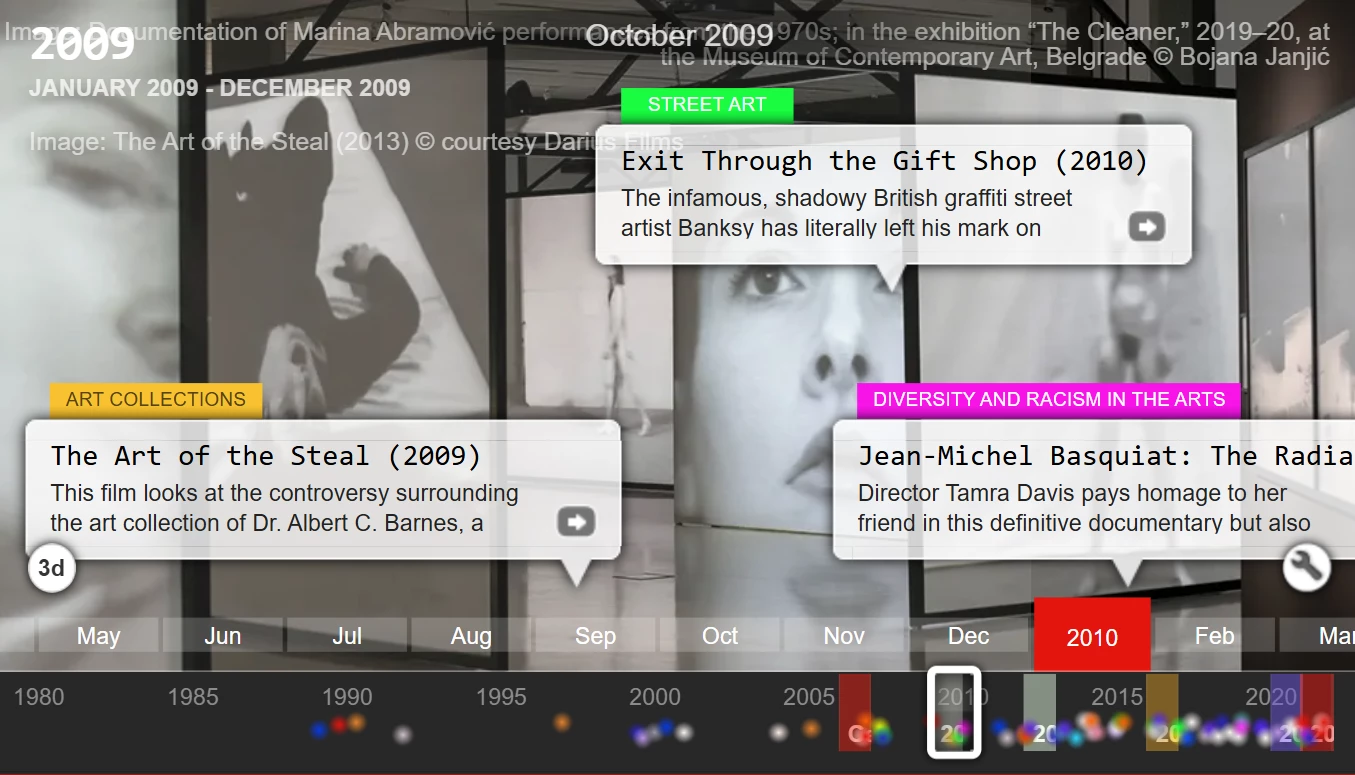Viewport: 1355px width, 775px height.
Task: Open arrow on Exit Through the Gift Shop card
Action: pyautogui.click(x=1147, y=227)
